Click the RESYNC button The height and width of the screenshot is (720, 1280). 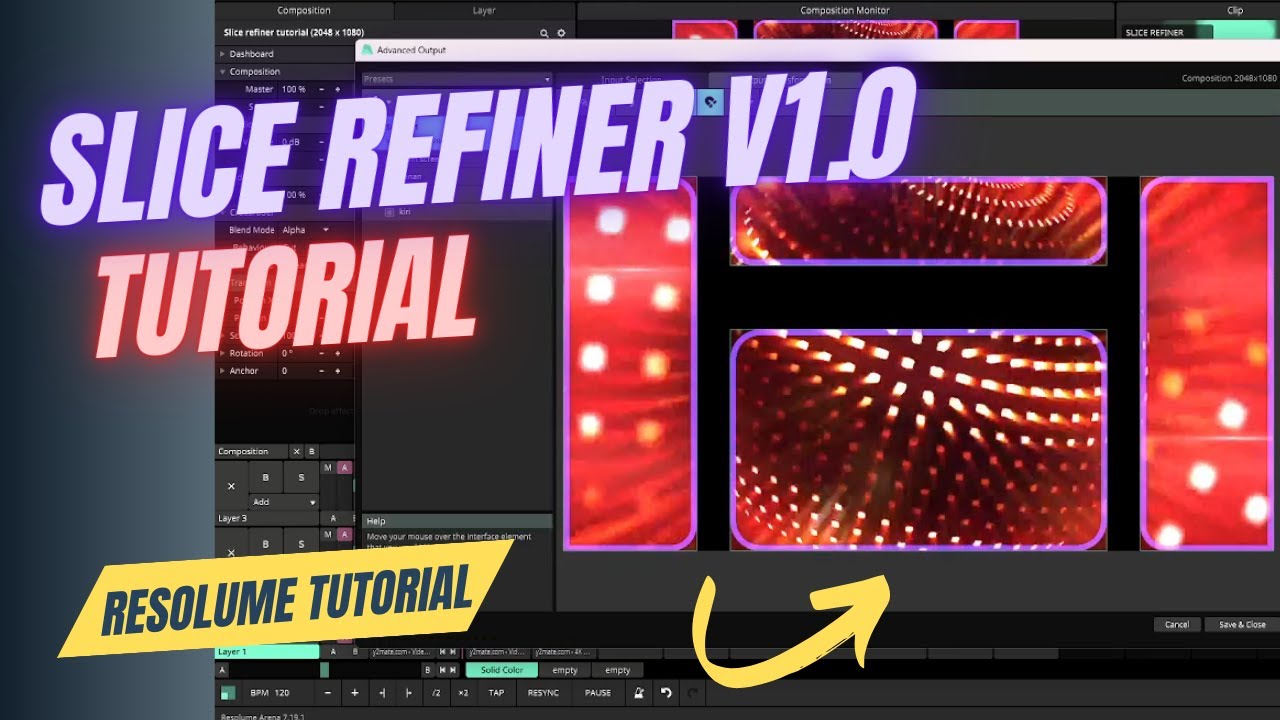[544, 692]
